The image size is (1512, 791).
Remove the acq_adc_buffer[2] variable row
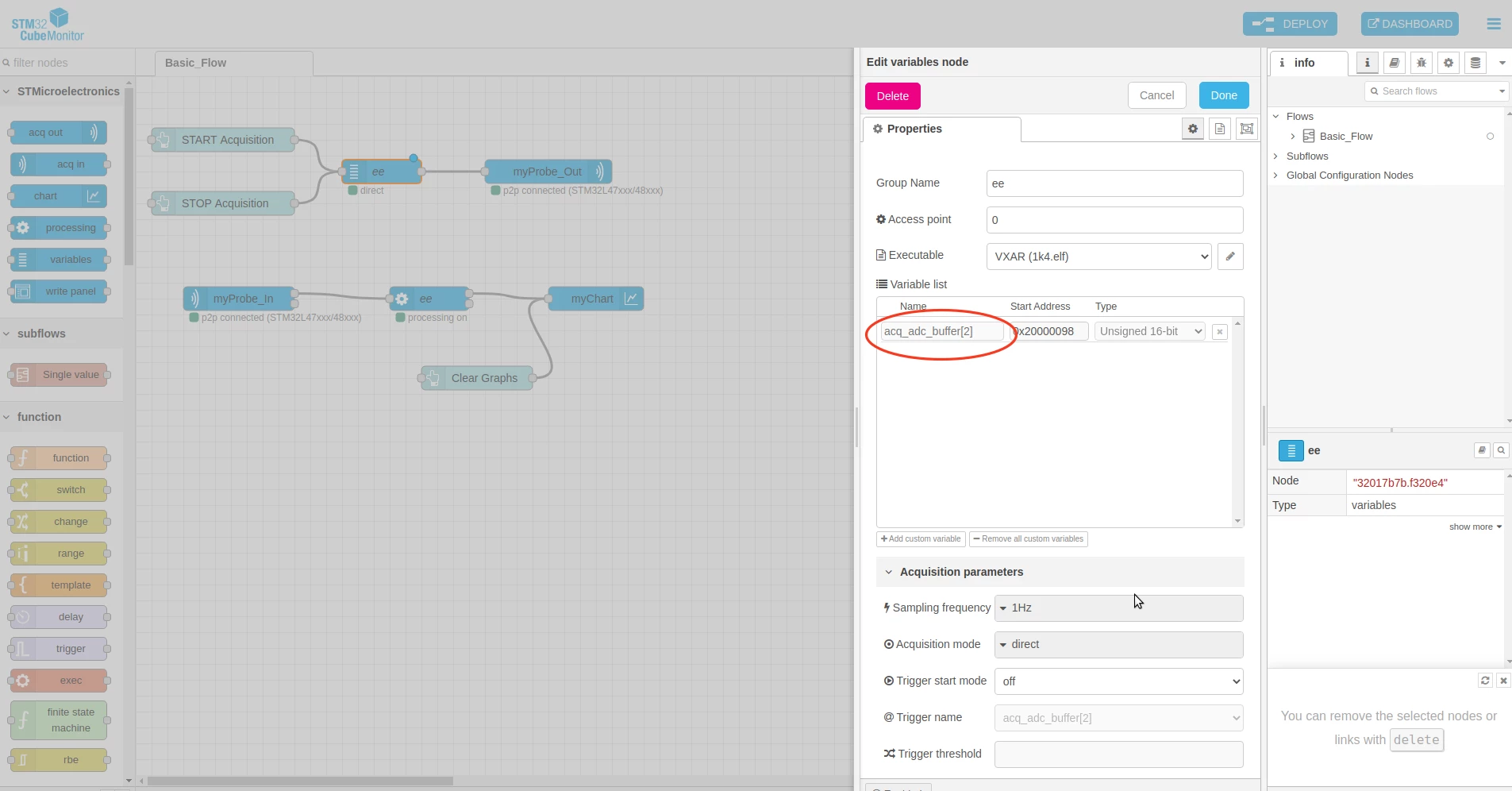click(1220, 332)
